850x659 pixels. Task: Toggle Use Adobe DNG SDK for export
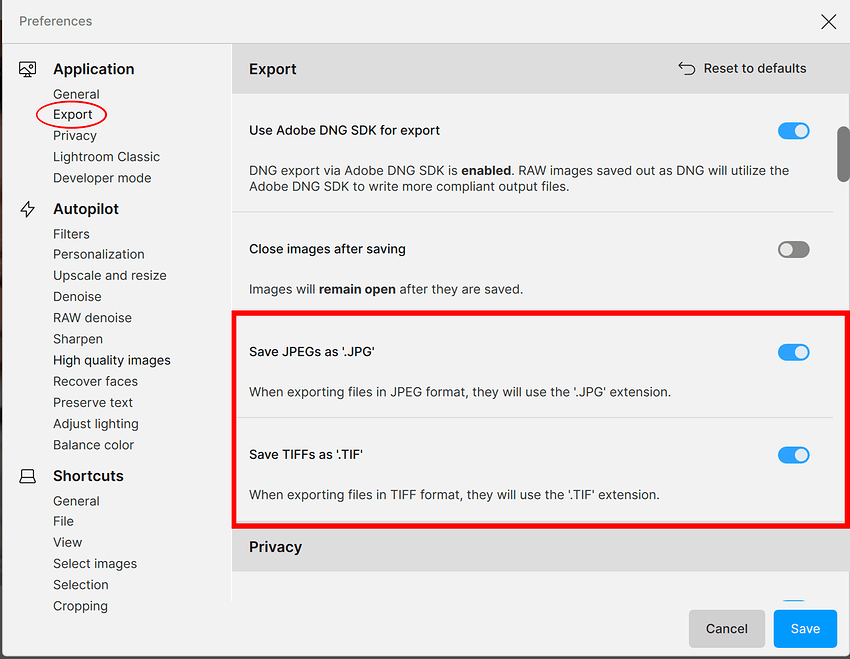tap(793, 131)
